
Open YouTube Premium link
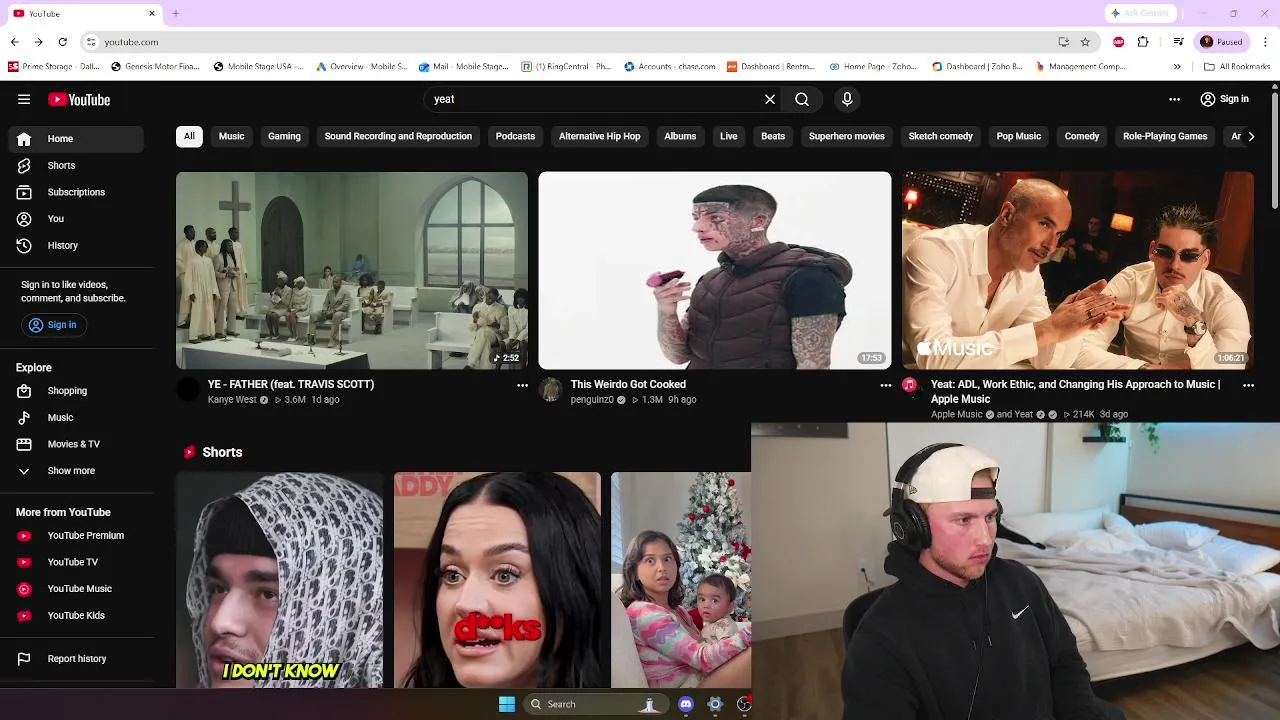[x=76, y=535]
